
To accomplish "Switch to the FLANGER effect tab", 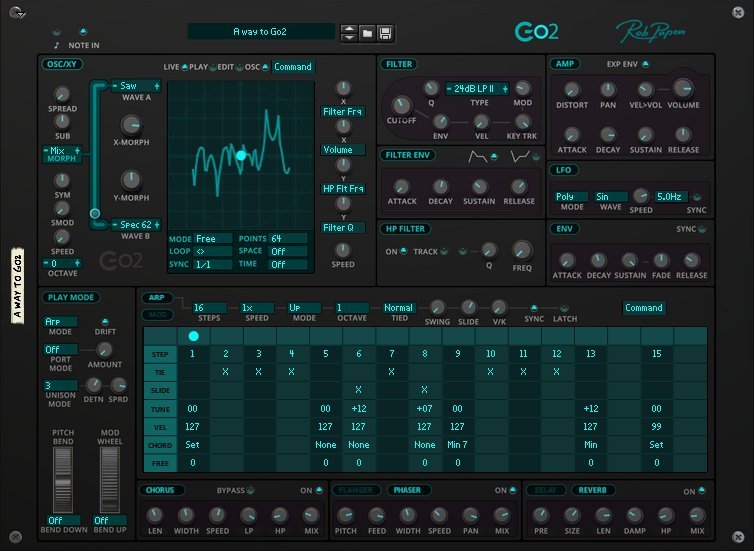I will click(x=356, y=490).
